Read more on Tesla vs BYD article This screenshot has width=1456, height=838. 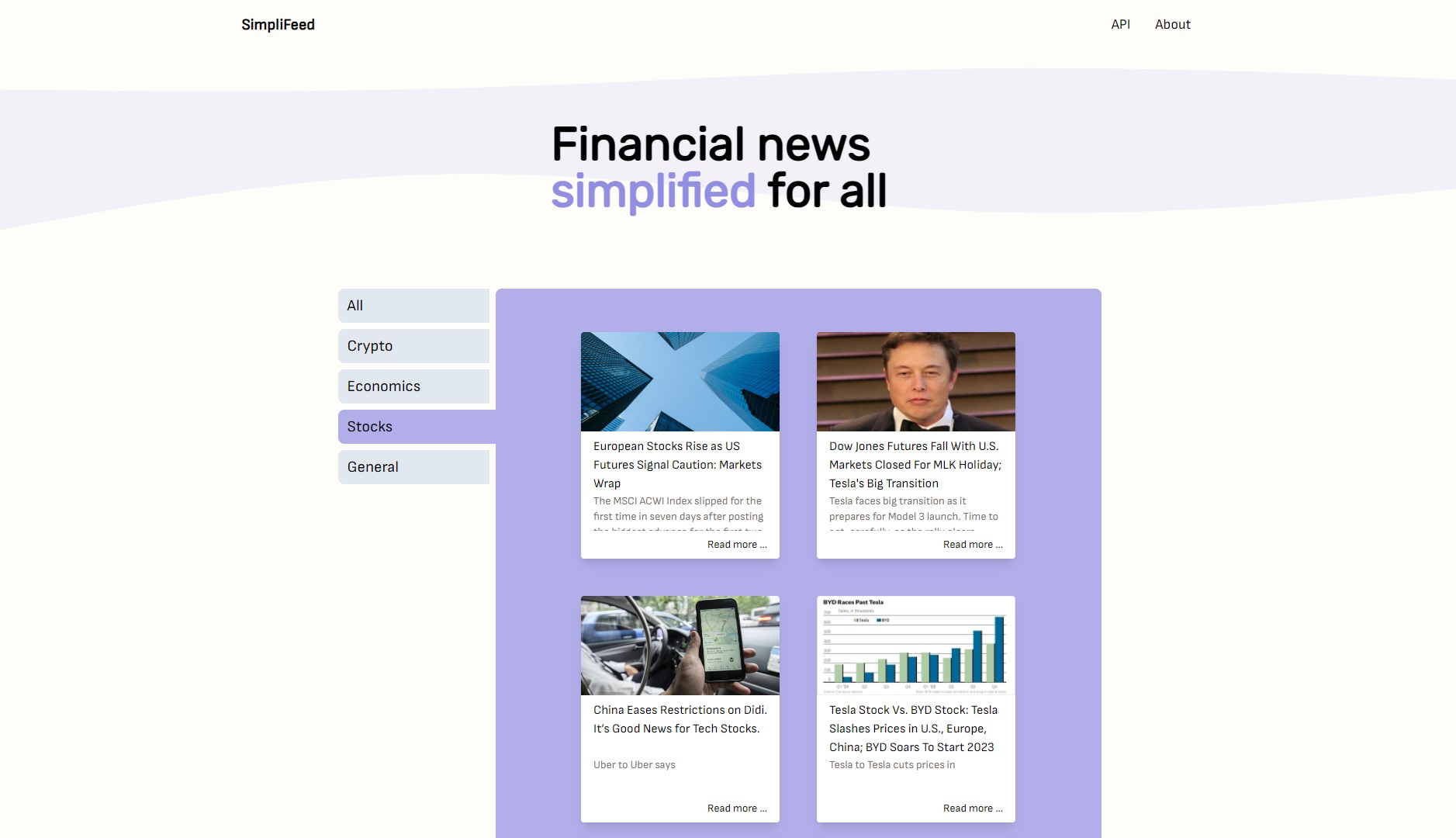(x=973, y=809)
